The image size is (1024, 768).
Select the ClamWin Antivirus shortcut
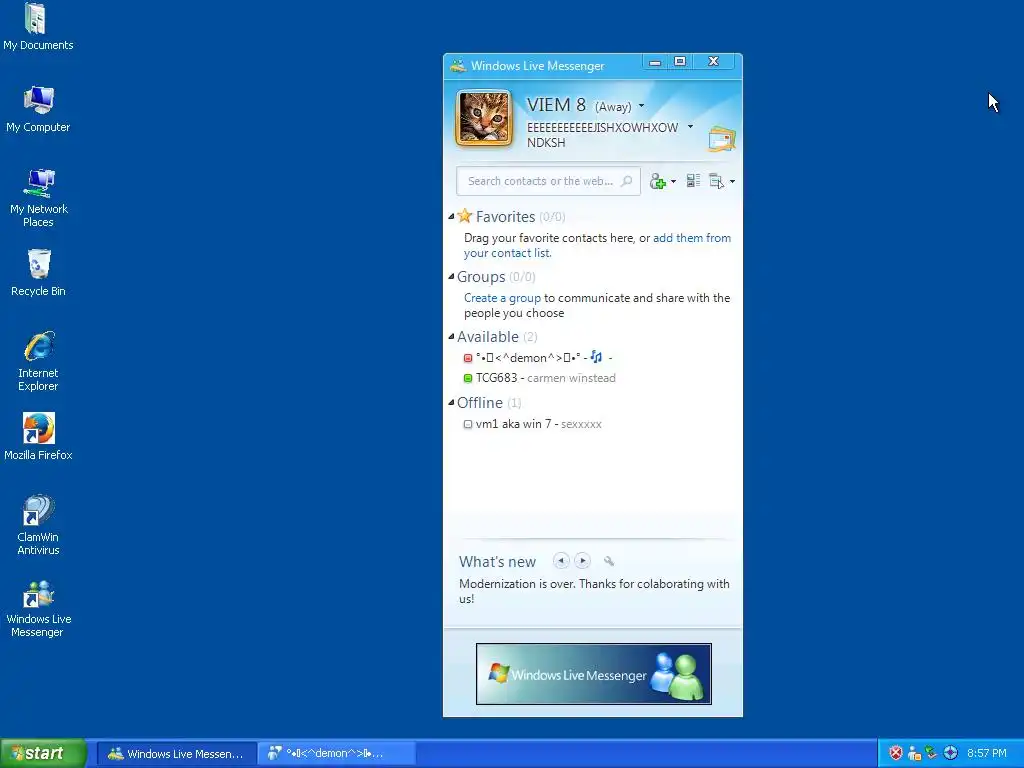click(38, 525)
